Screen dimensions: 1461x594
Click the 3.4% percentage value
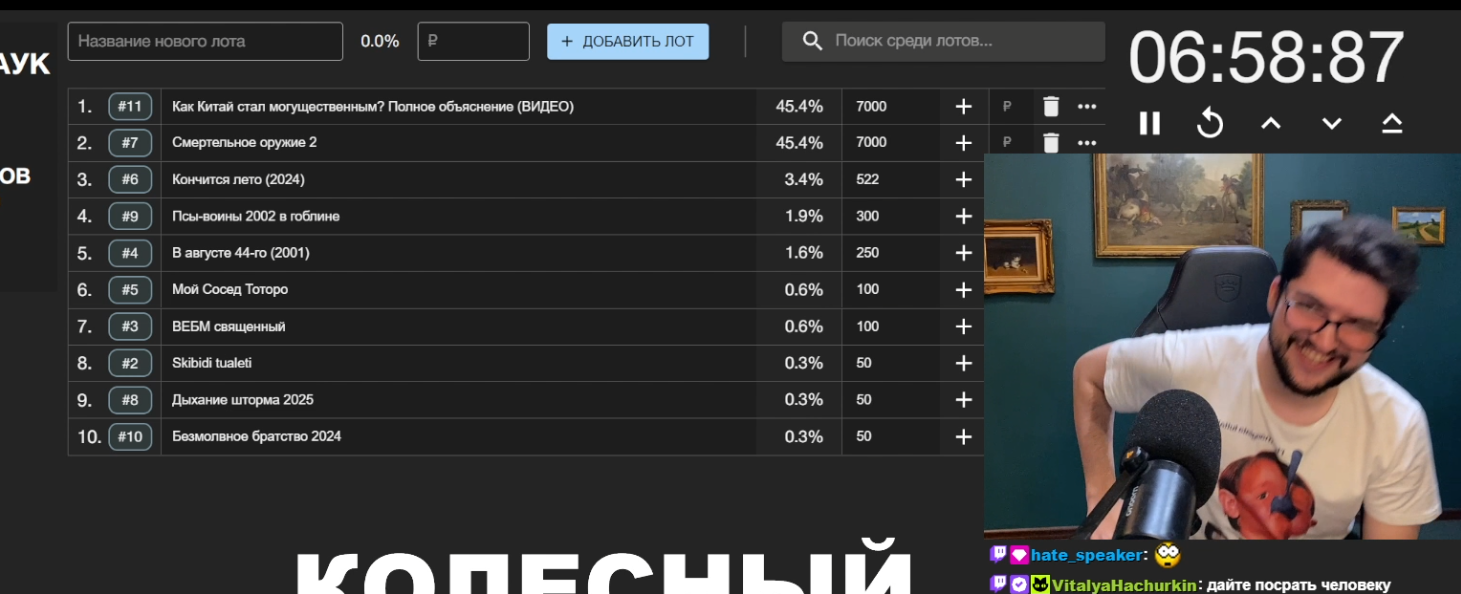point(804,180)
